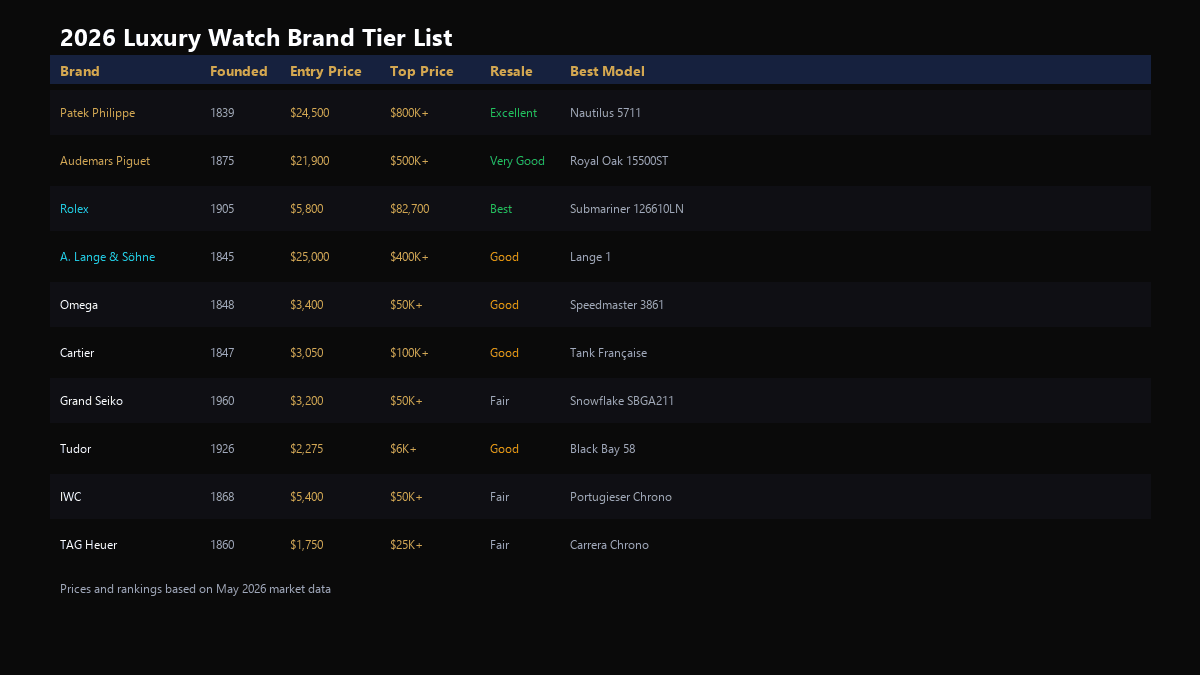Click founded year 1875
Image resolution: width=1200 pixels, height=675 pixels.
(x=222, y=161)
